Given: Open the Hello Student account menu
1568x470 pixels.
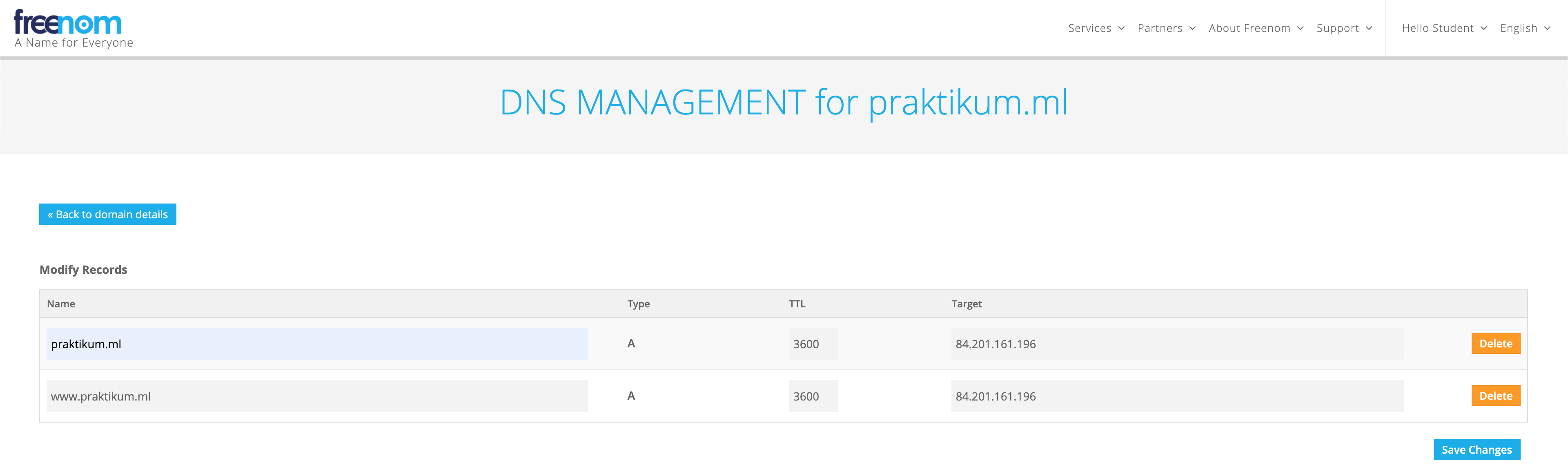Looking at the screenshot, I should pos(1444,28).
